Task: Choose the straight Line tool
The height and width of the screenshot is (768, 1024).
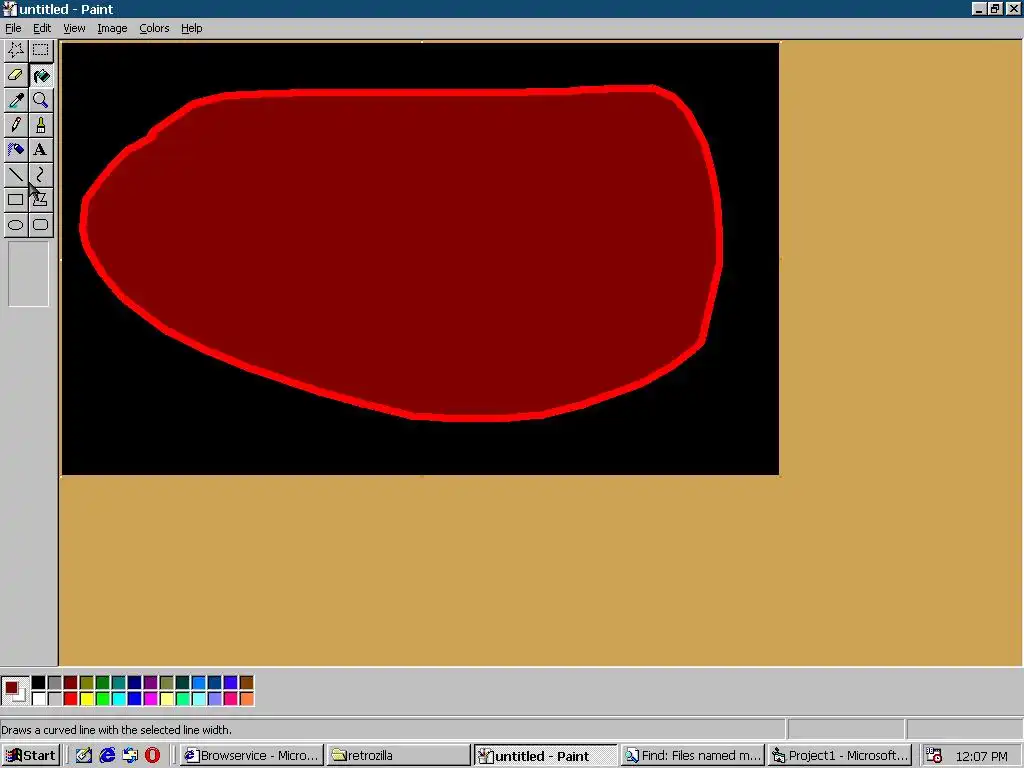Action: (16, 174)
